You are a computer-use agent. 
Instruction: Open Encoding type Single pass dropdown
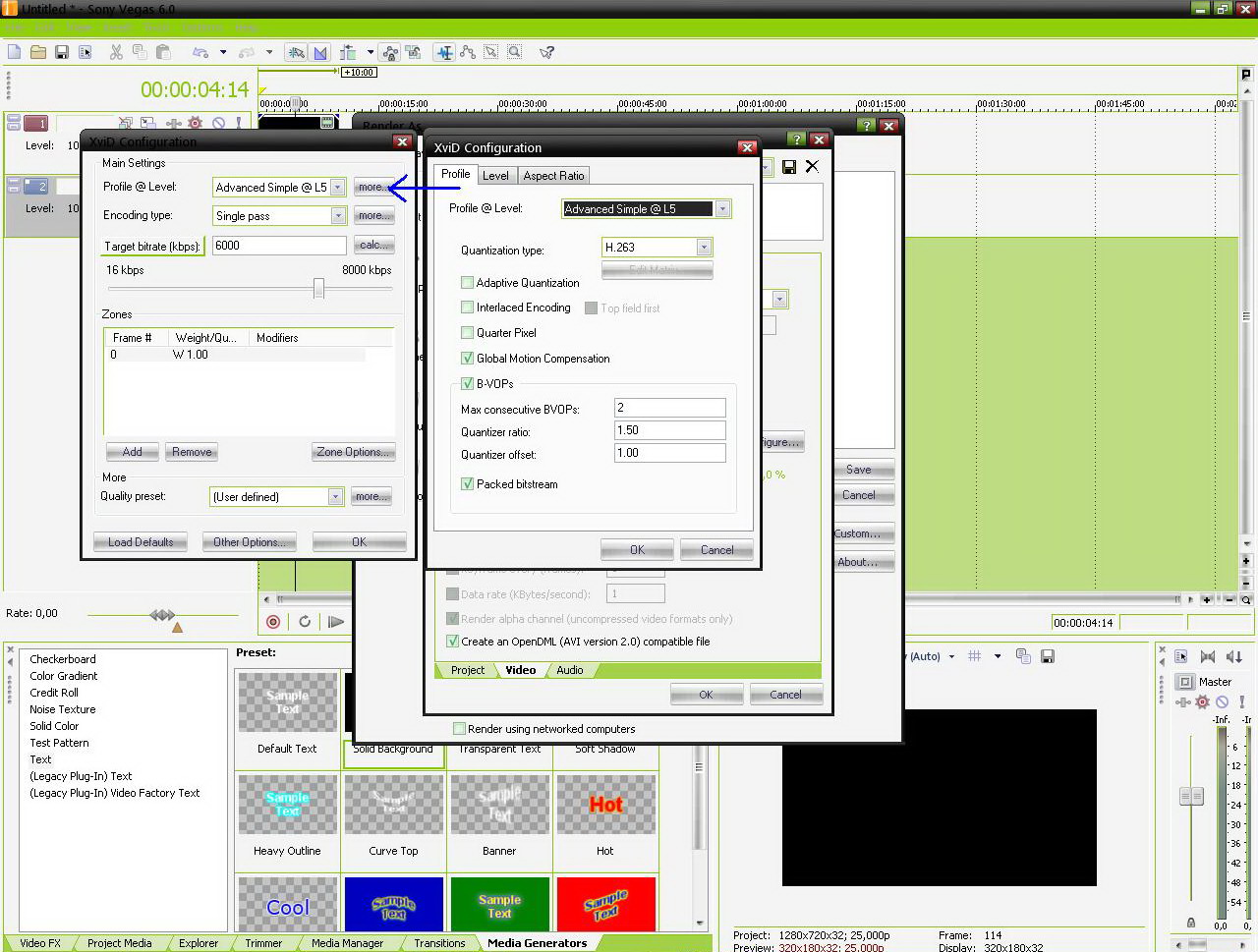point(338,216)
